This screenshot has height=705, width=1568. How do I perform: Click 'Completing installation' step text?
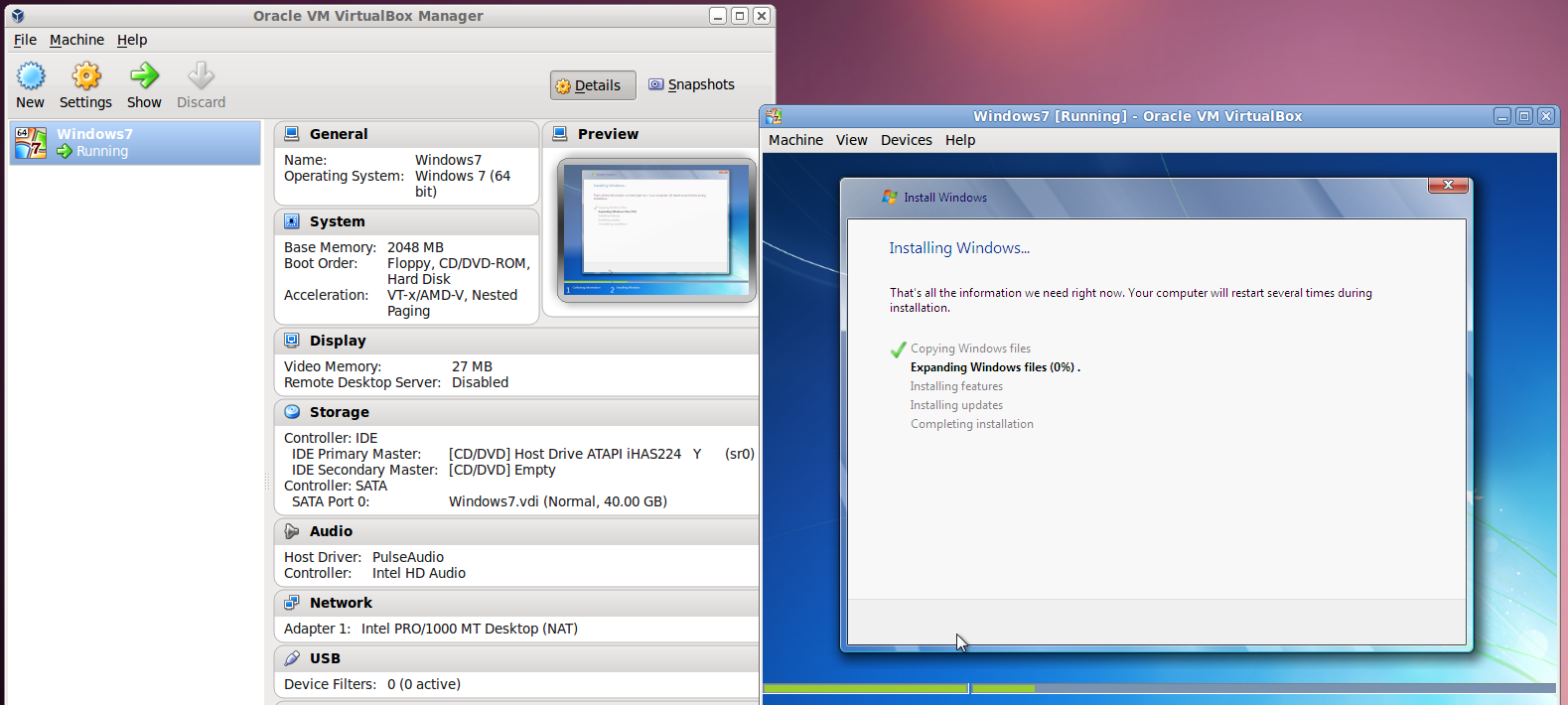click(972, 424)
